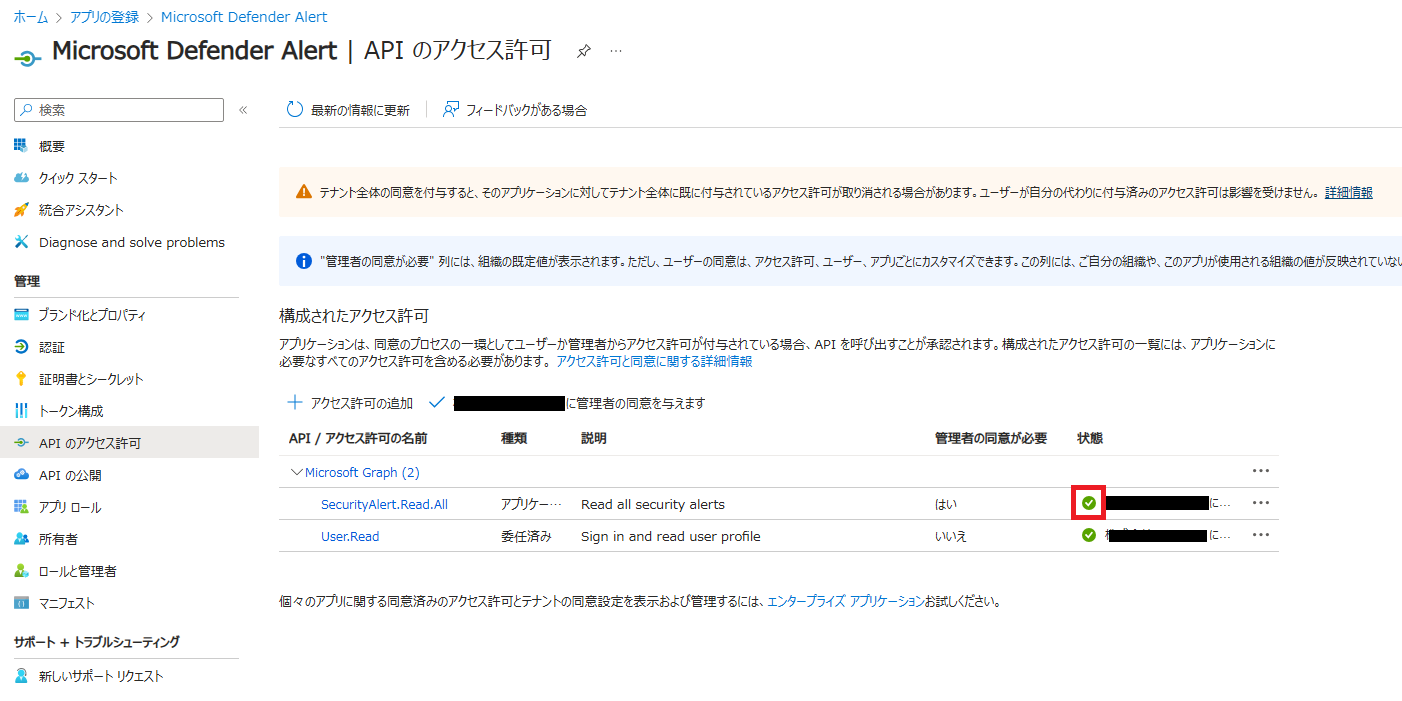The image size is (1402, 701).
Task: Click the ホーム breadcrumb link
Action: click(30, 17)
